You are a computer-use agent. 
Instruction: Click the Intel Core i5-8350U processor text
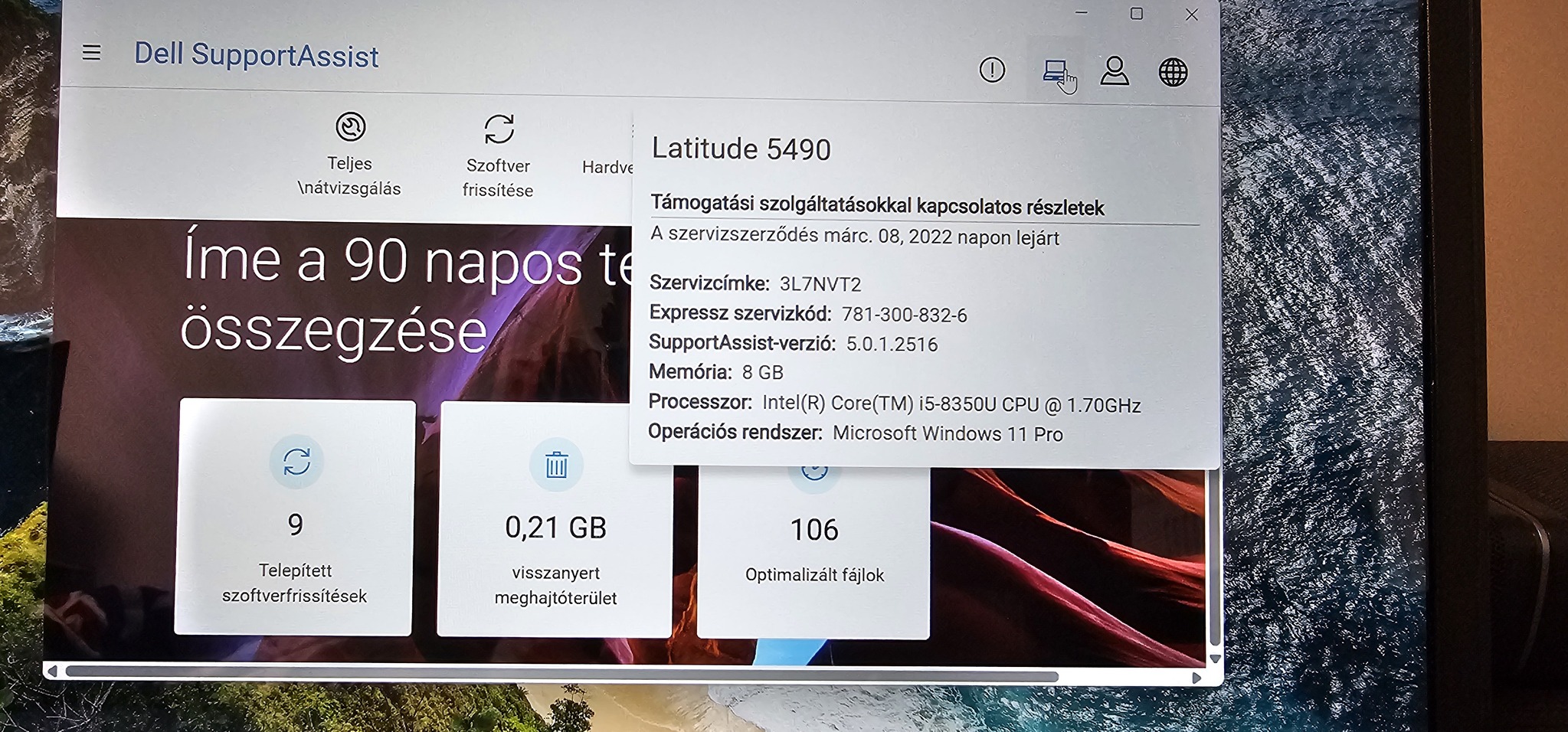pos(951,404)
